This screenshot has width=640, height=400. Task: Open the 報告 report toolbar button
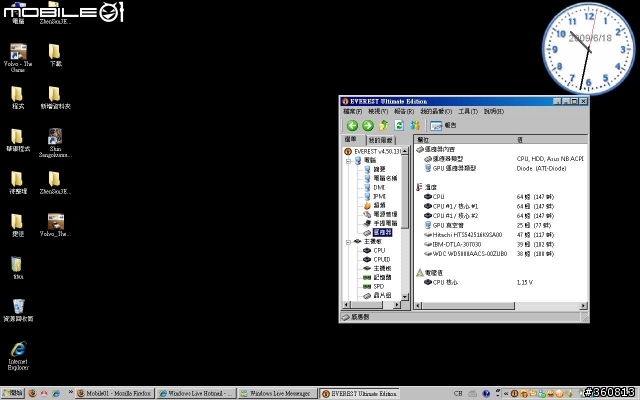pos(443,125)
